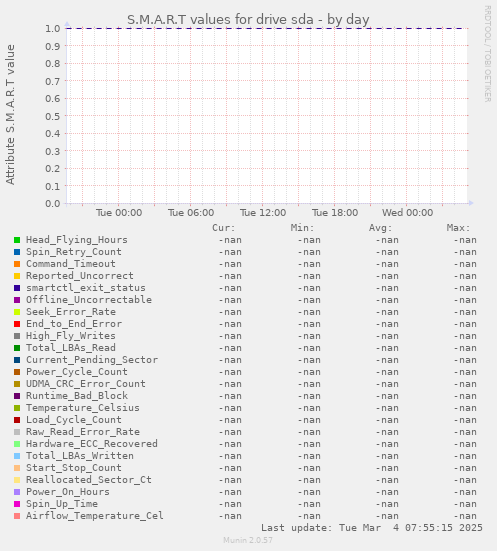Click the Max: column header
The image size is (497, 551).
pyautogui.click(x=458, y=228)
